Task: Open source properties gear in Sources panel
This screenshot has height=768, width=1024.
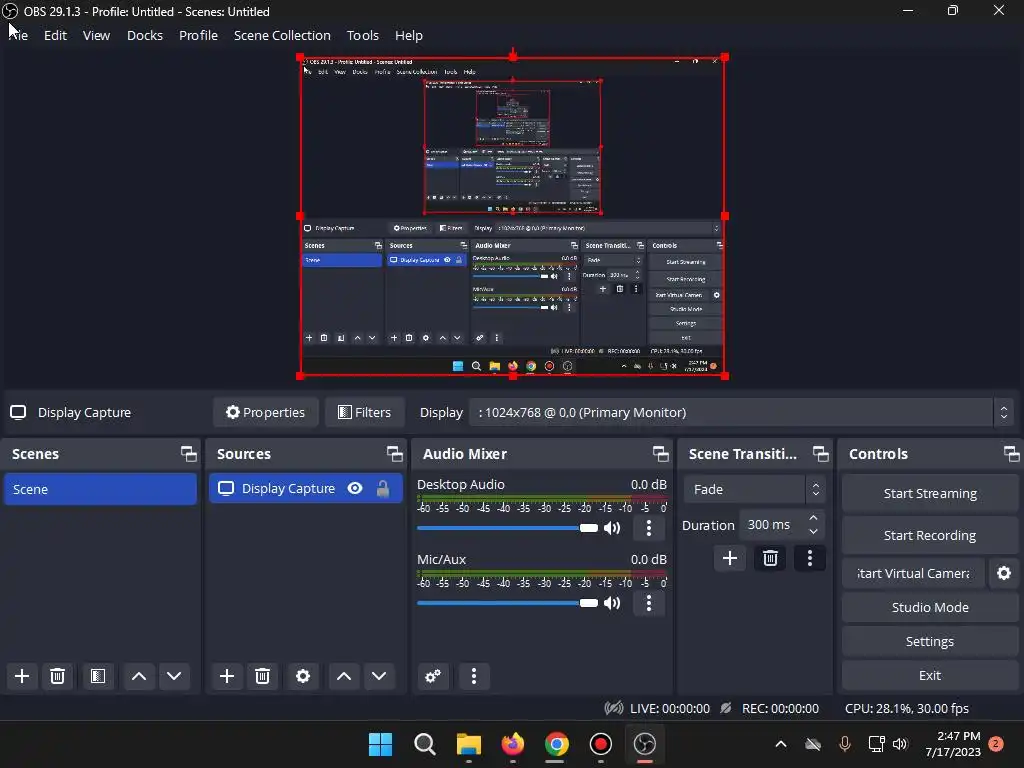Action: 303,676
